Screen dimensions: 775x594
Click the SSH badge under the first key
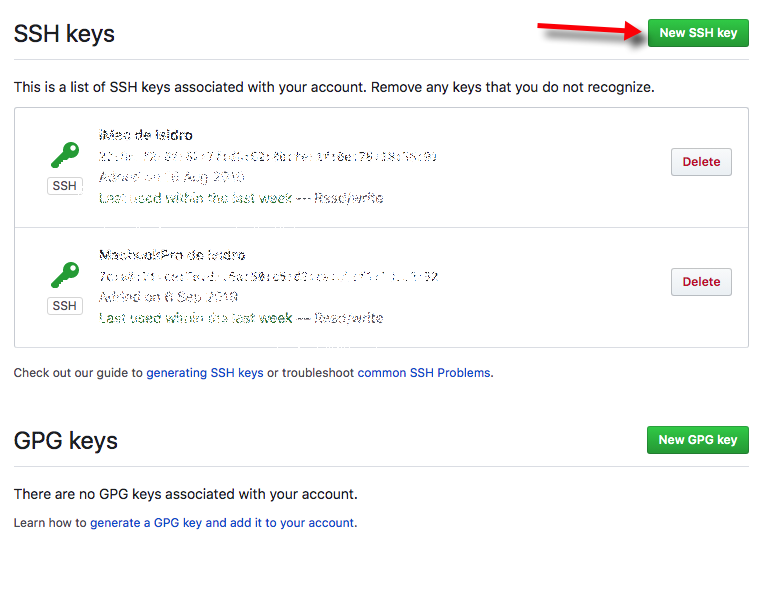(x=65, y=186)
